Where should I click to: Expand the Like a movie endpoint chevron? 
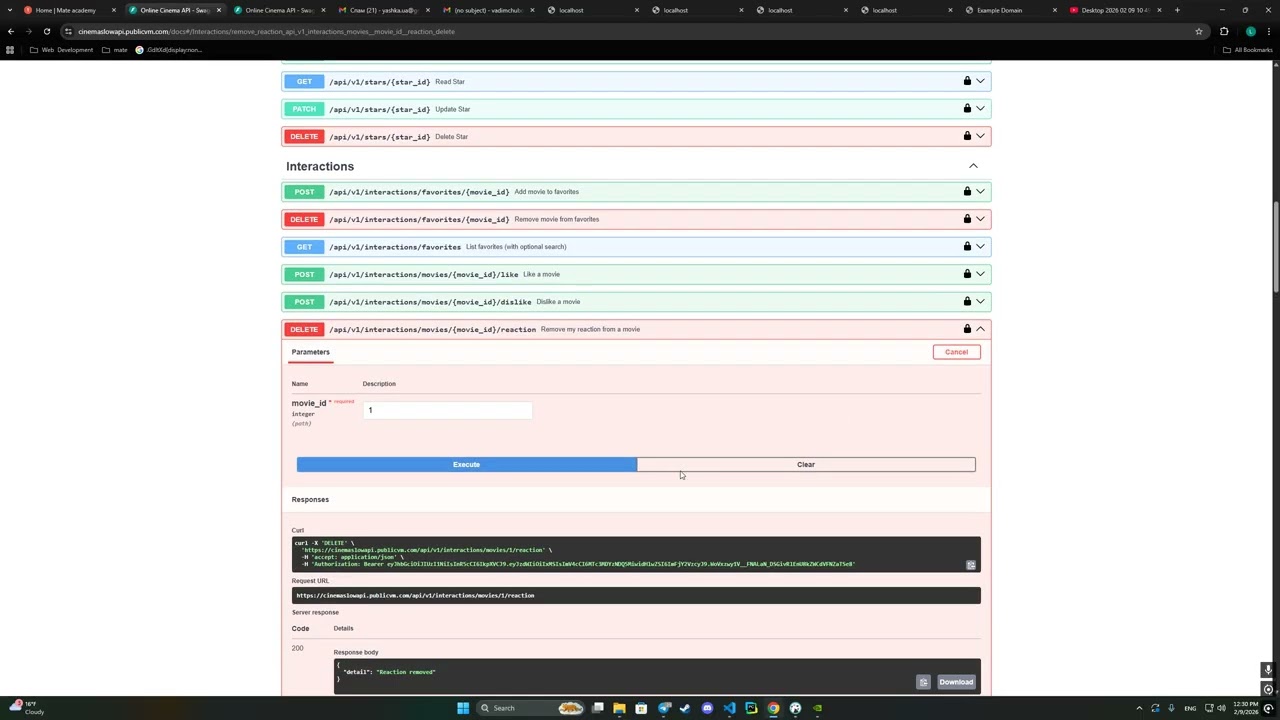[x=981, y=273]
